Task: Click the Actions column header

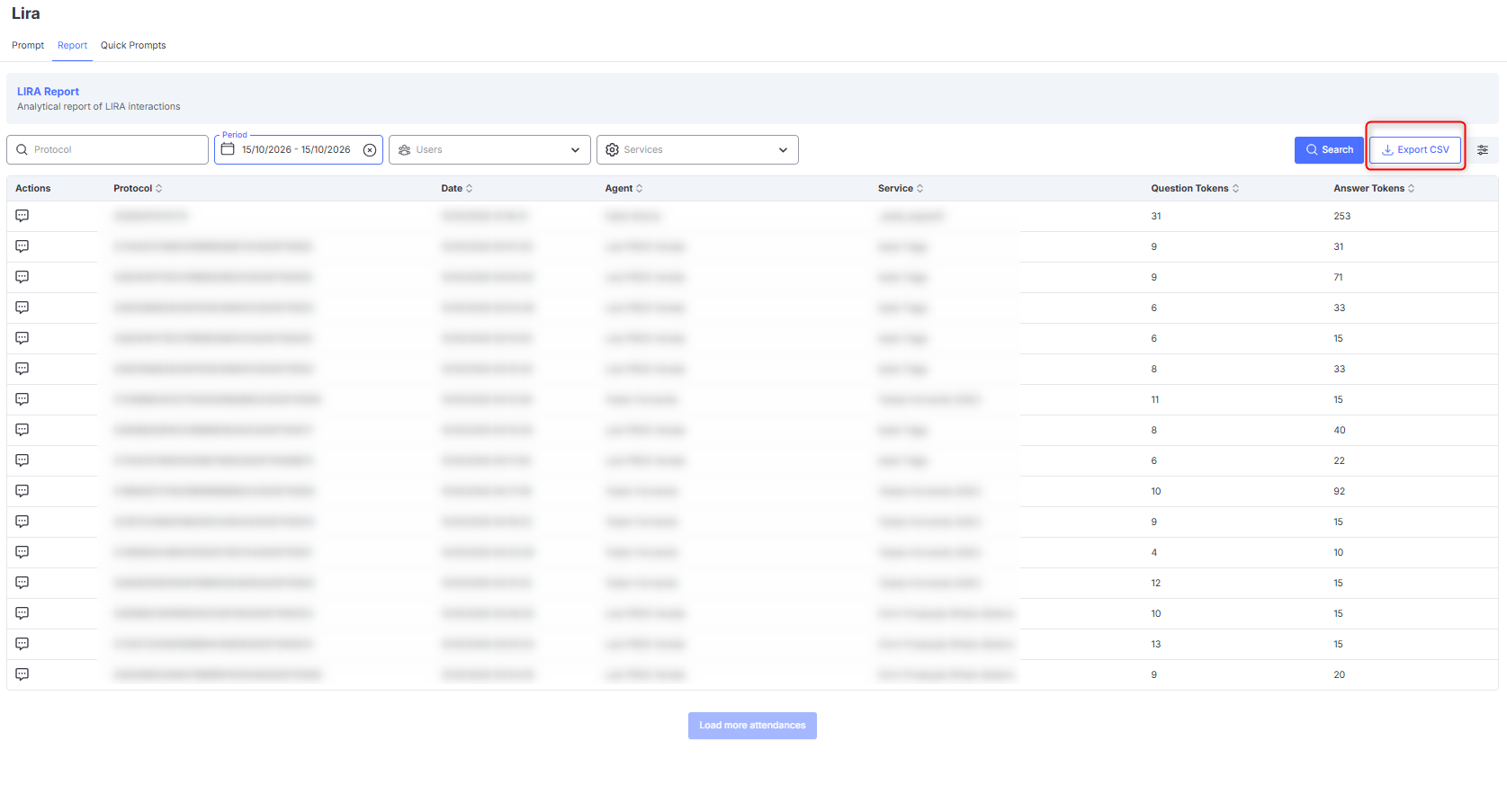Action: click(x=33, y=188)
